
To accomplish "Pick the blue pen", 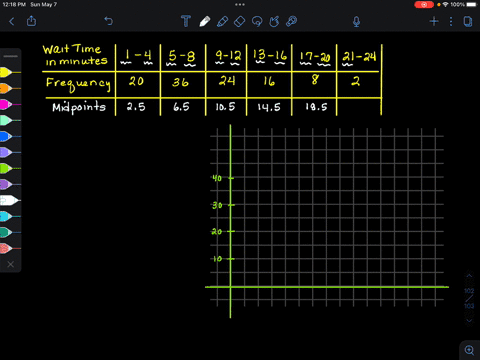I will [x=10, y=136].
